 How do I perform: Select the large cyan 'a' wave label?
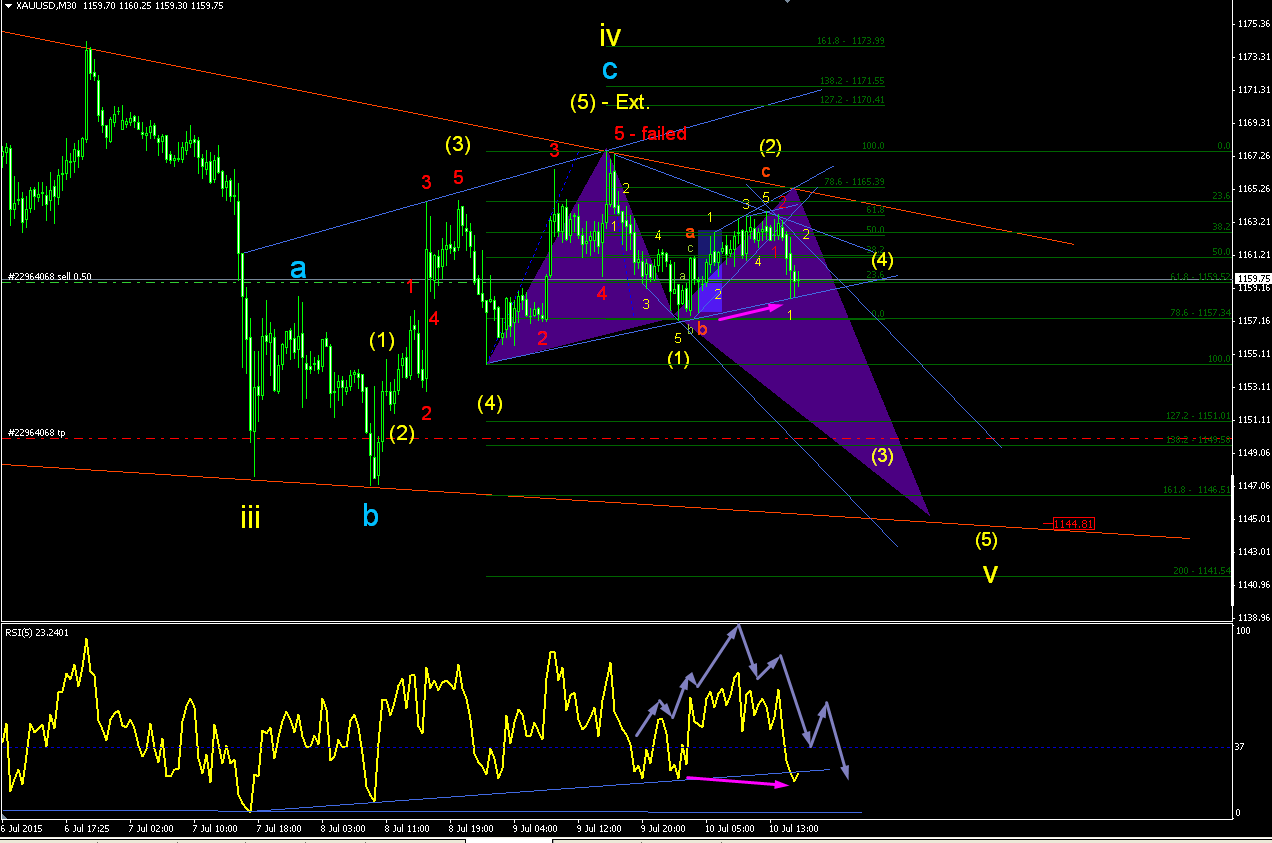pos(298,268)
